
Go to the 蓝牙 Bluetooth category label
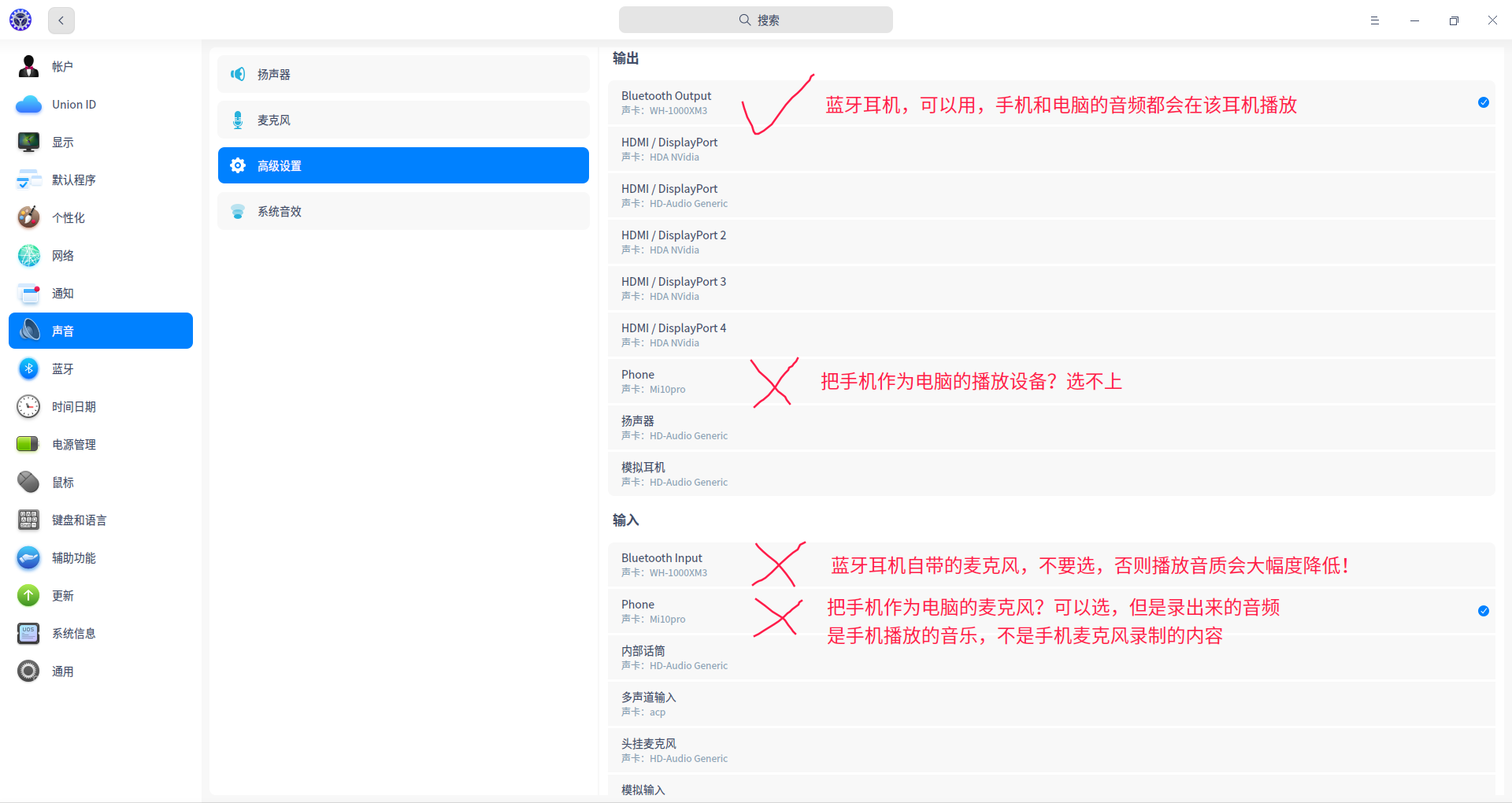(x=63, y=369)
